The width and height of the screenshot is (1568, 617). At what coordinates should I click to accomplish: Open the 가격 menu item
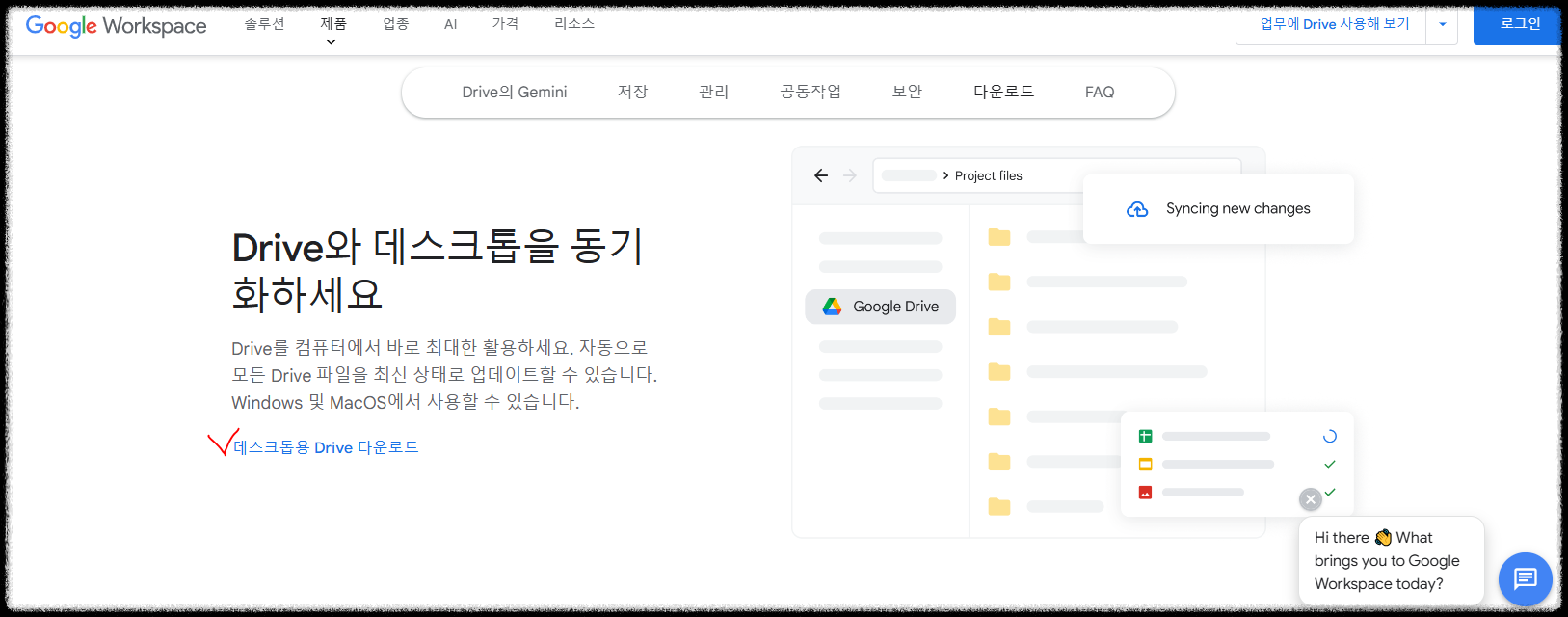tap(505, 24)
